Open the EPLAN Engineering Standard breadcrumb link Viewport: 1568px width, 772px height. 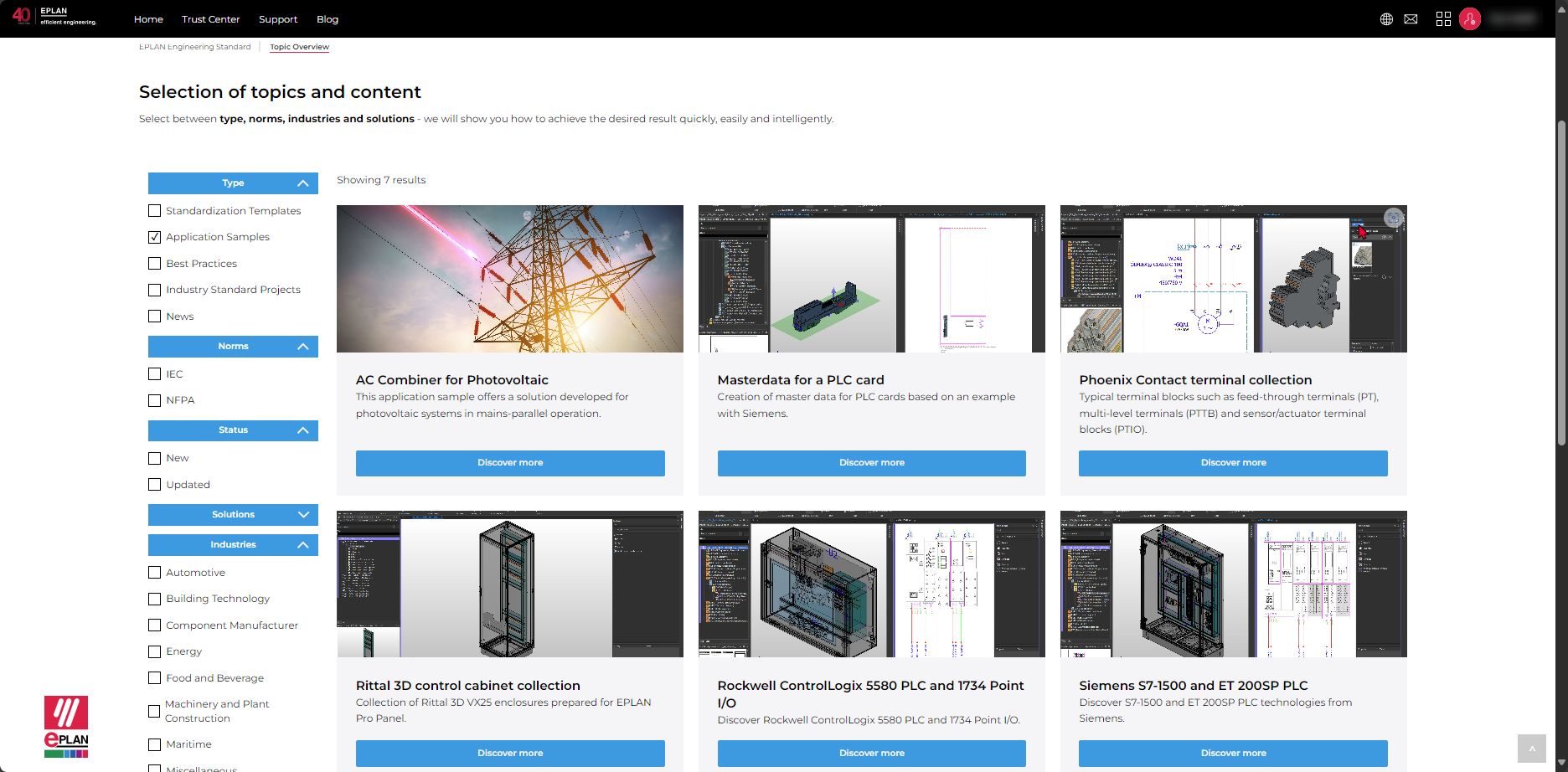pos(194,47)
